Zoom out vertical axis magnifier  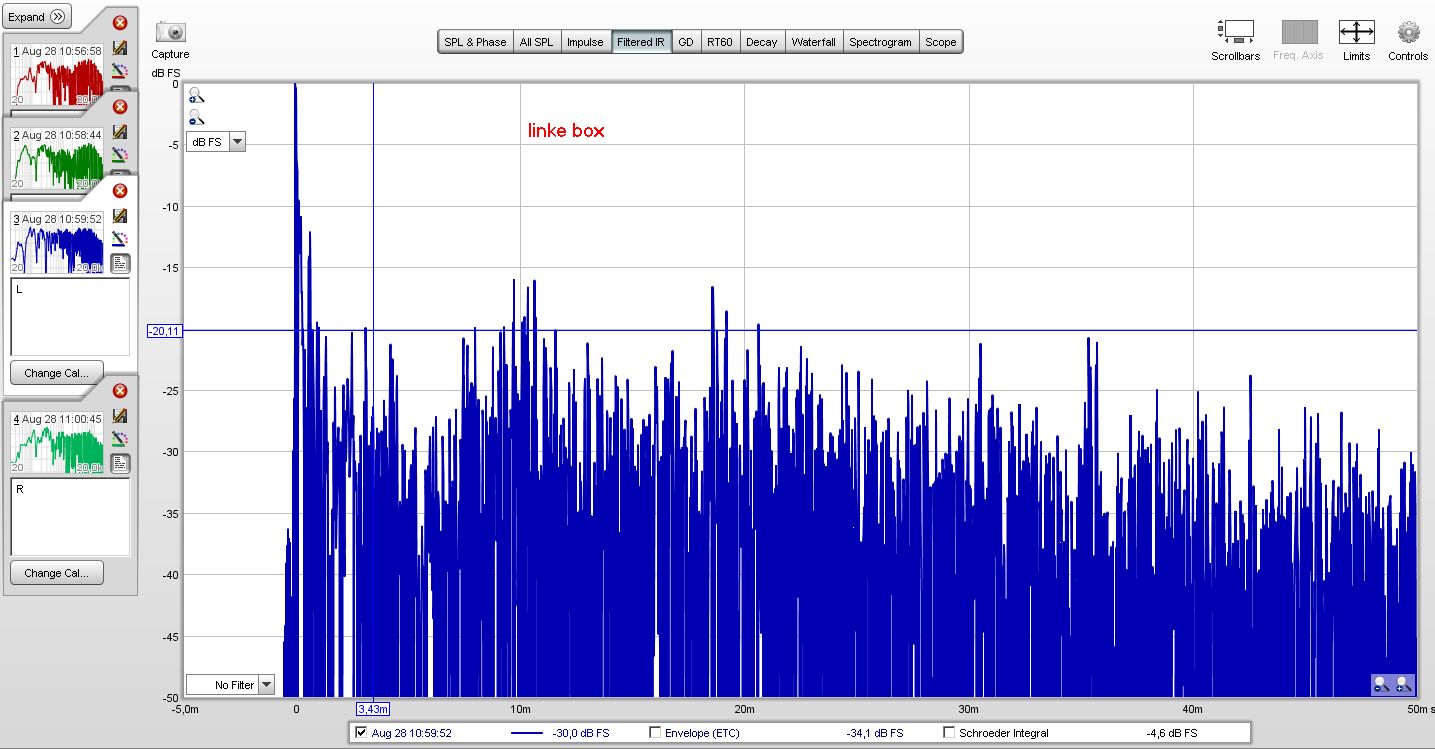196,117
